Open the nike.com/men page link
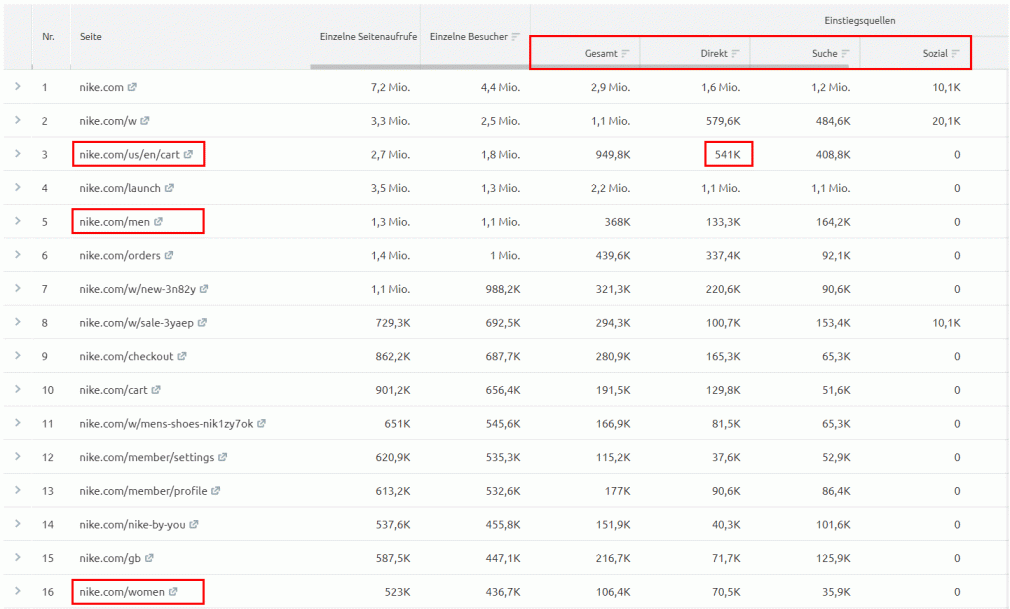The image size is (1010, 609). click(115, 222)
